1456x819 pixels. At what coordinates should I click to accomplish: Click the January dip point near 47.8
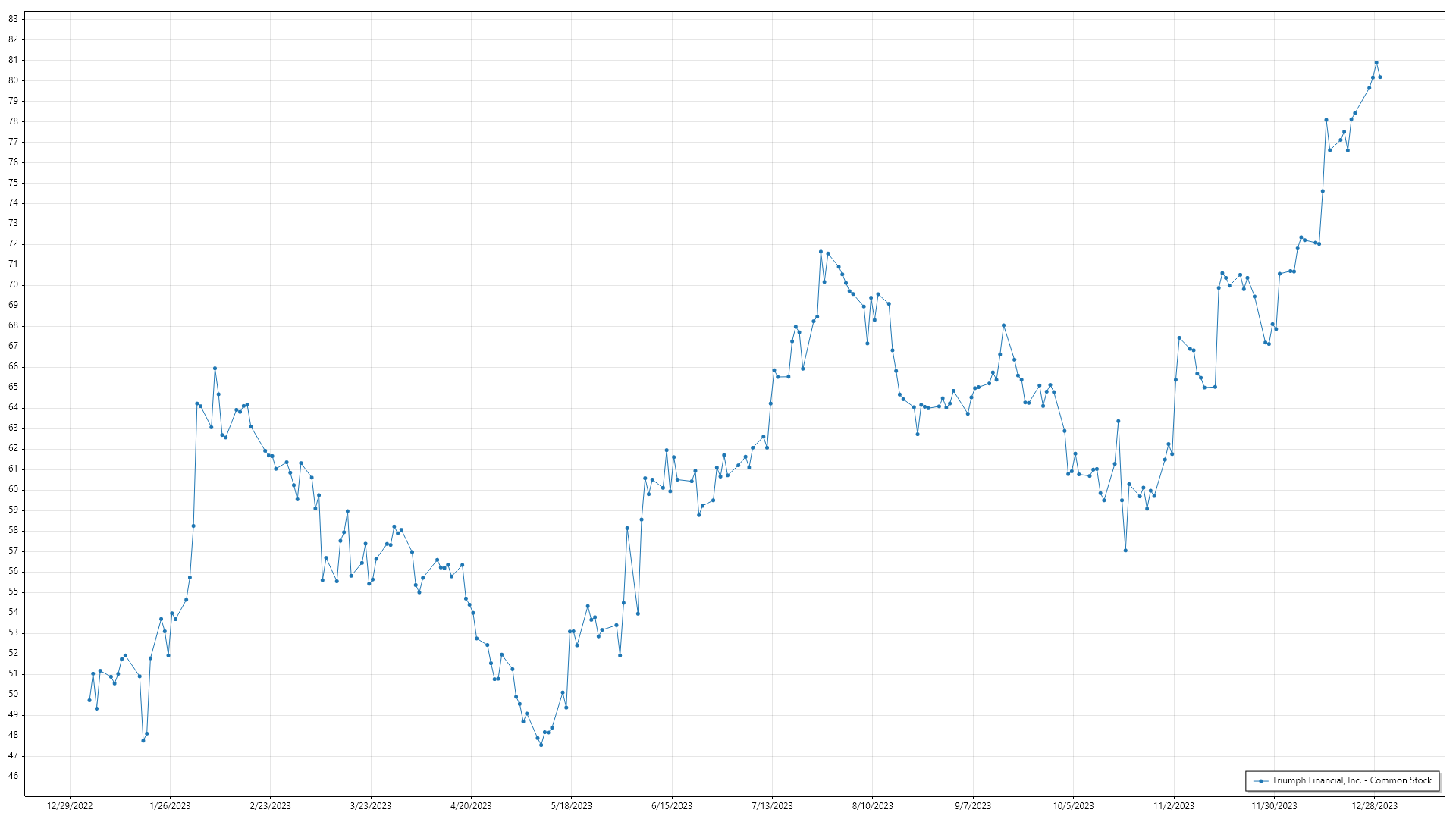[143, 740]
